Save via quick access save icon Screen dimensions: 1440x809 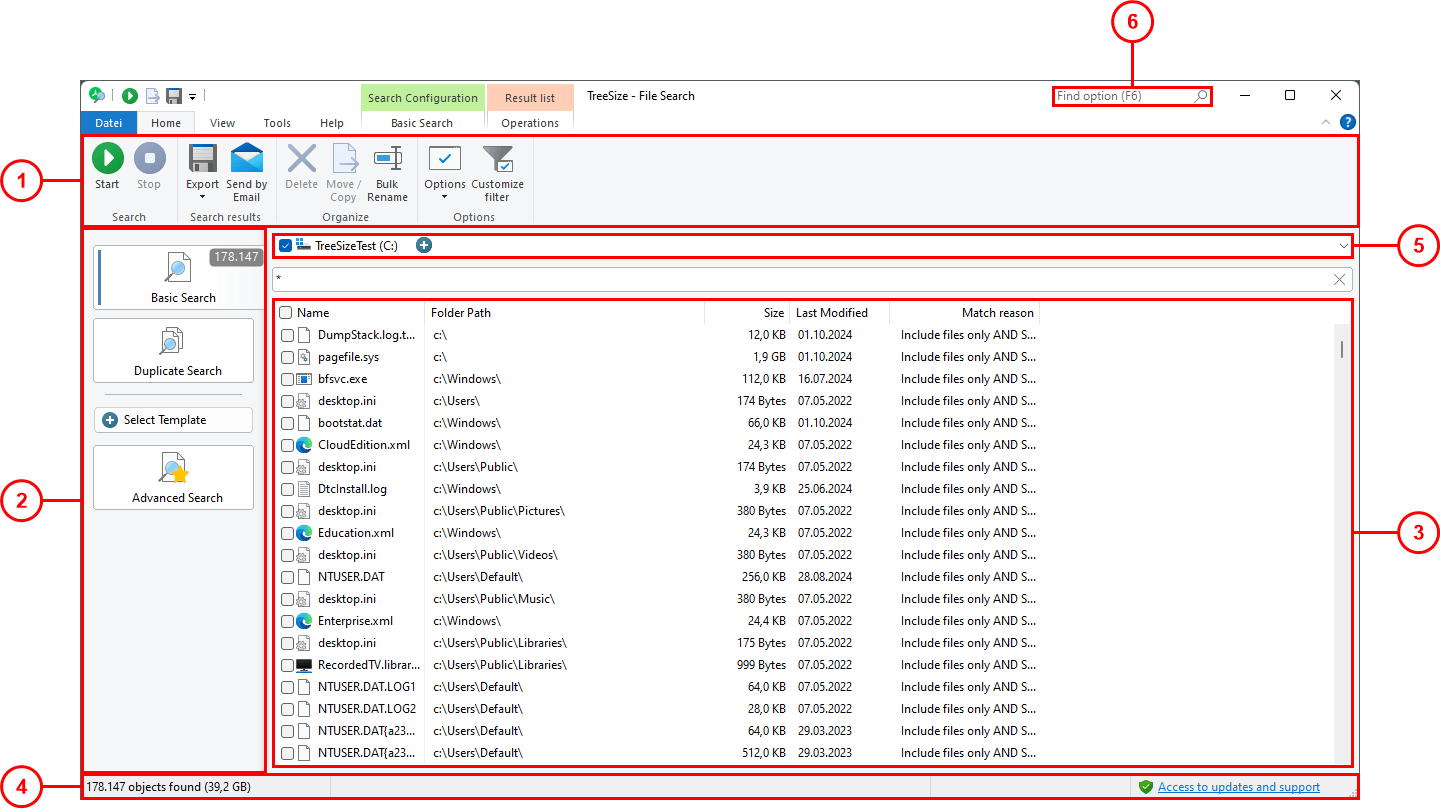[x=174, y=95]
